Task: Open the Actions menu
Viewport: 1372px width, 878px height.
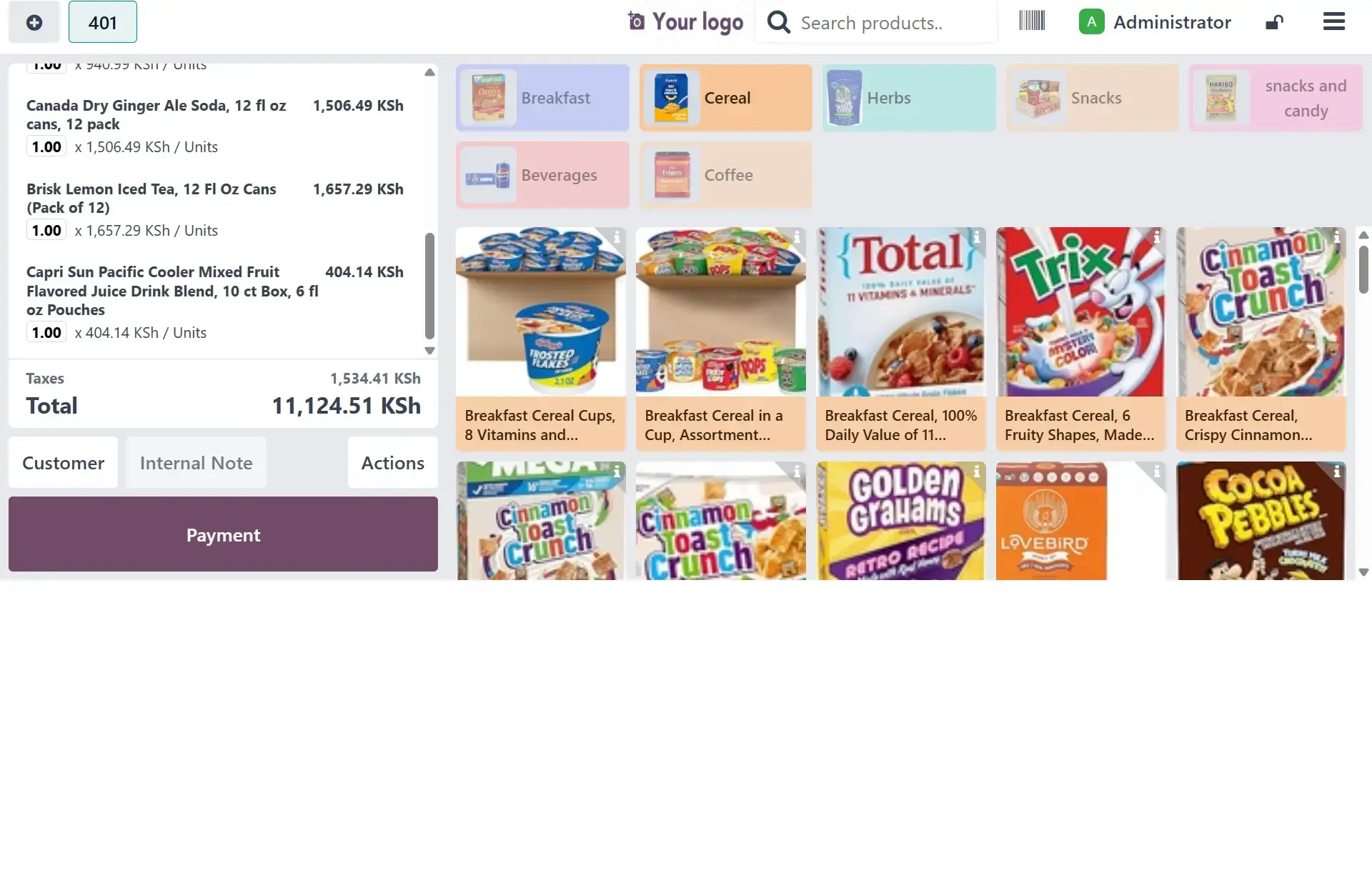Action: click(x=392, y=463)
